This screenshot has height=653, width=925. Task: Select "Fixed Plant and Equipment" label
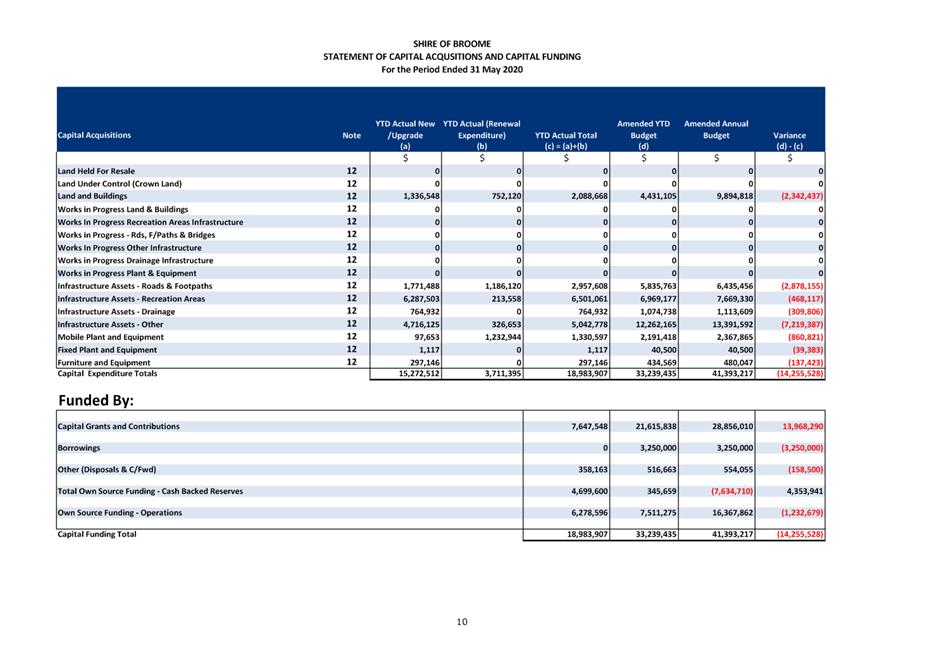107,350
